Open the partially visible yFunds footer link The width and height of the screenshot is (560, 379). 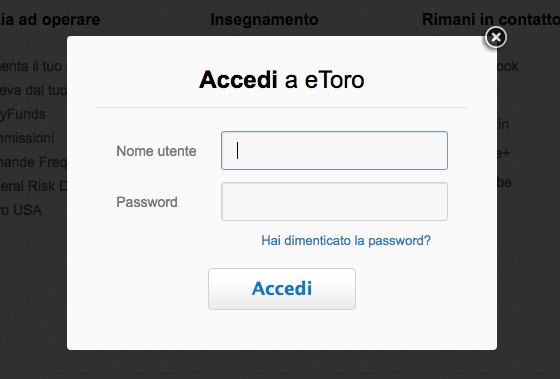pos(23,114)
